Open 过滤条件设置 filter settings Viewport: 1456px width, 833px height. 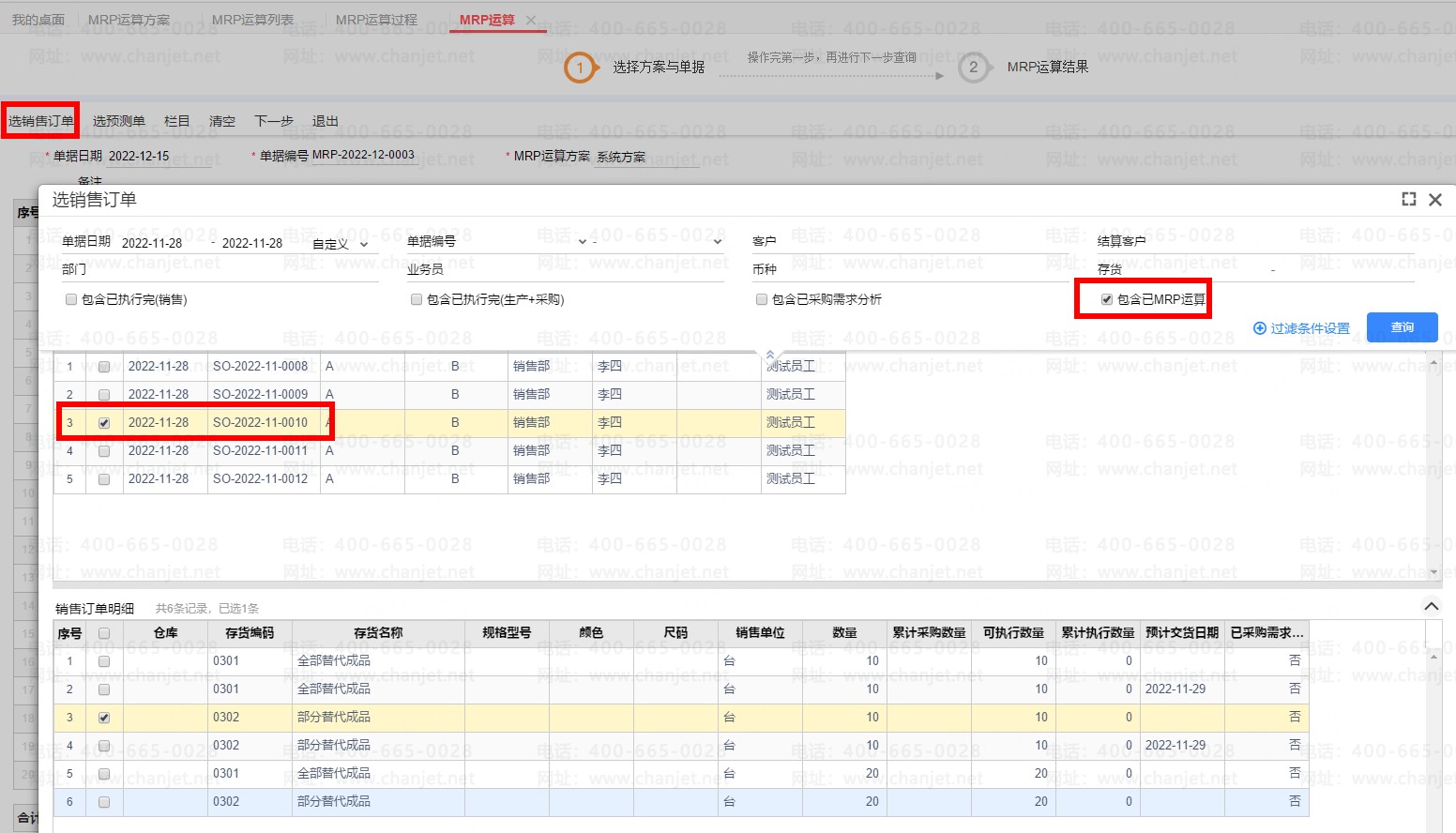tap(1301, 328)
